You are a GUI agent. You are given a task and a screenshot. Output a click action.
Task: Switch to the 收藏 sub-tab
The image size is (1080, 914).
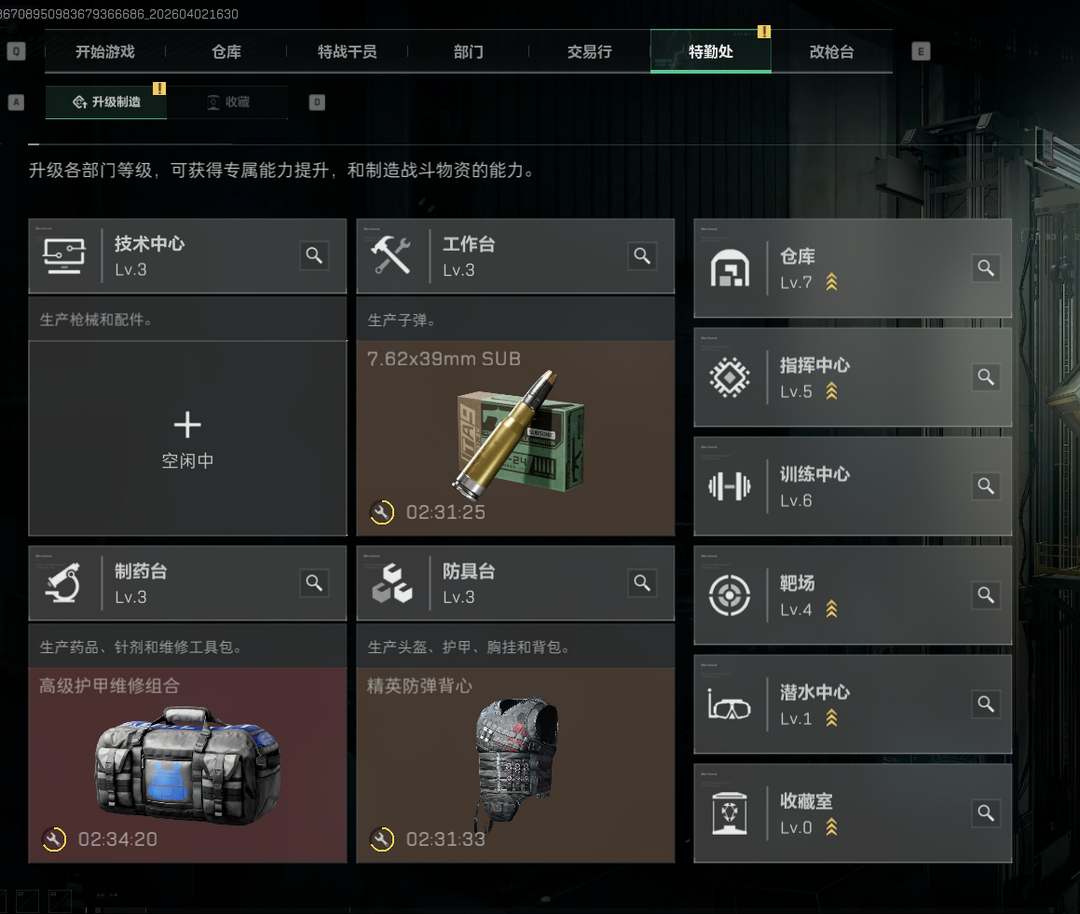228,102
